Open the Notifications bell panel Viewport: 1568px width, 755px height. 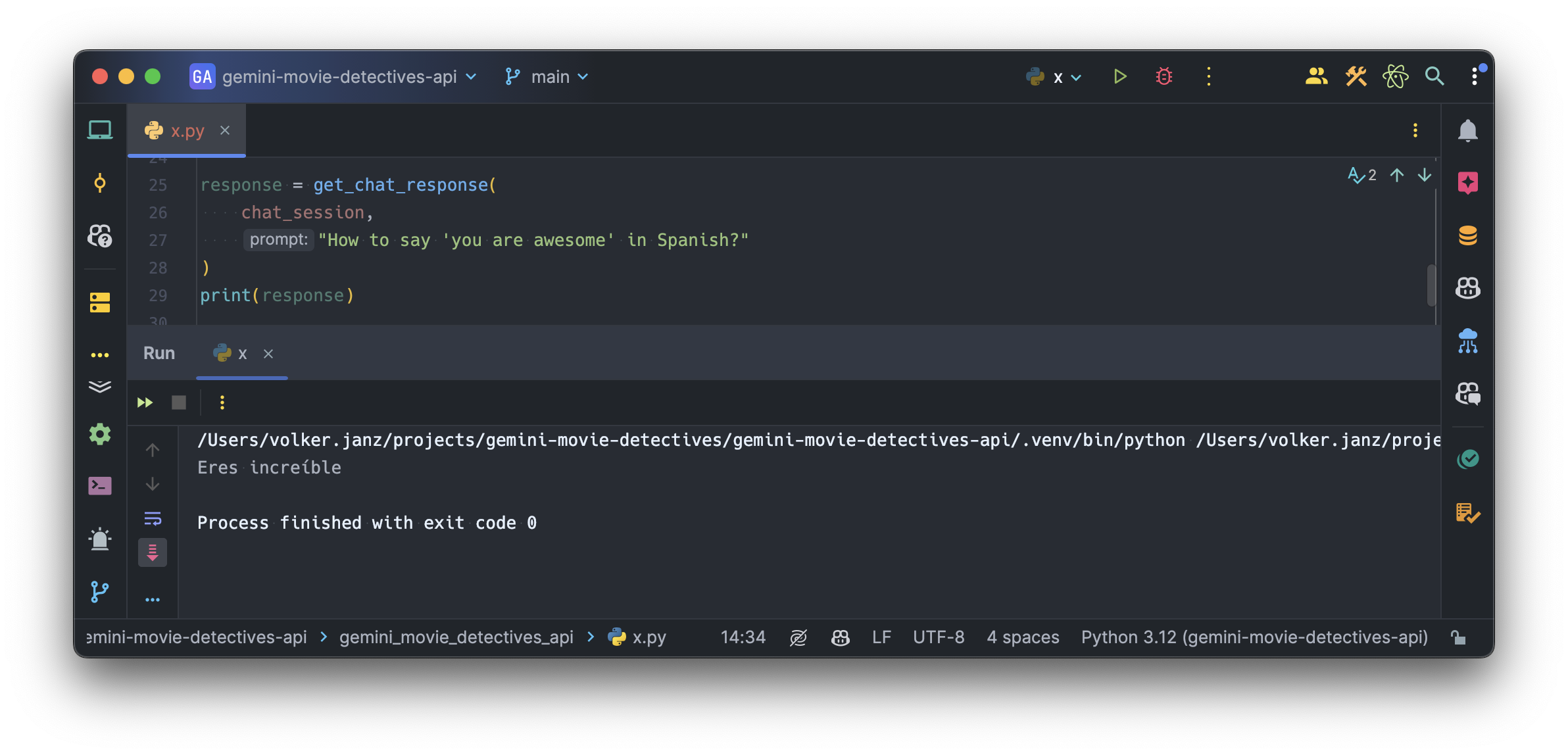click(1467, 130)
